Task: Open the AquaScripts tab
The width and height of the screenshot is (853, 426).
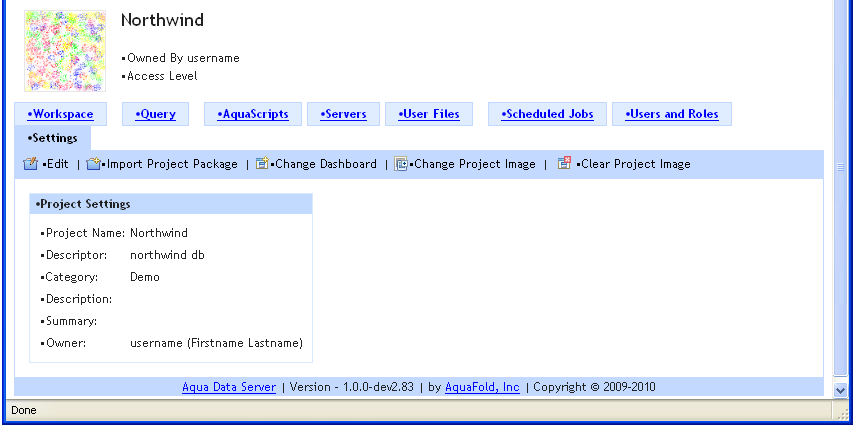Action: (253, 114)
